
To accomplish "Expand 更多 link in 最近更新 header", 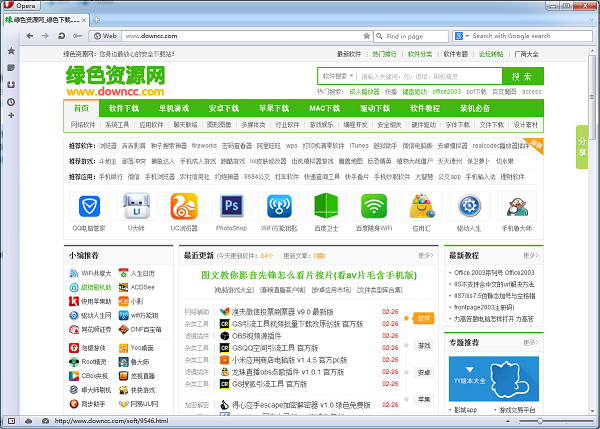I will 426,255.
